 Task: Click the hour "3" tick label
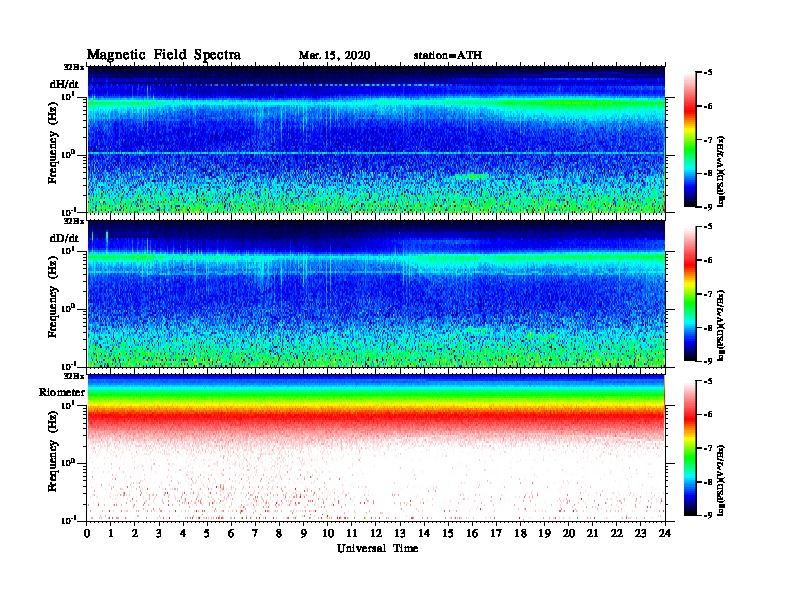tap(159, 533)
